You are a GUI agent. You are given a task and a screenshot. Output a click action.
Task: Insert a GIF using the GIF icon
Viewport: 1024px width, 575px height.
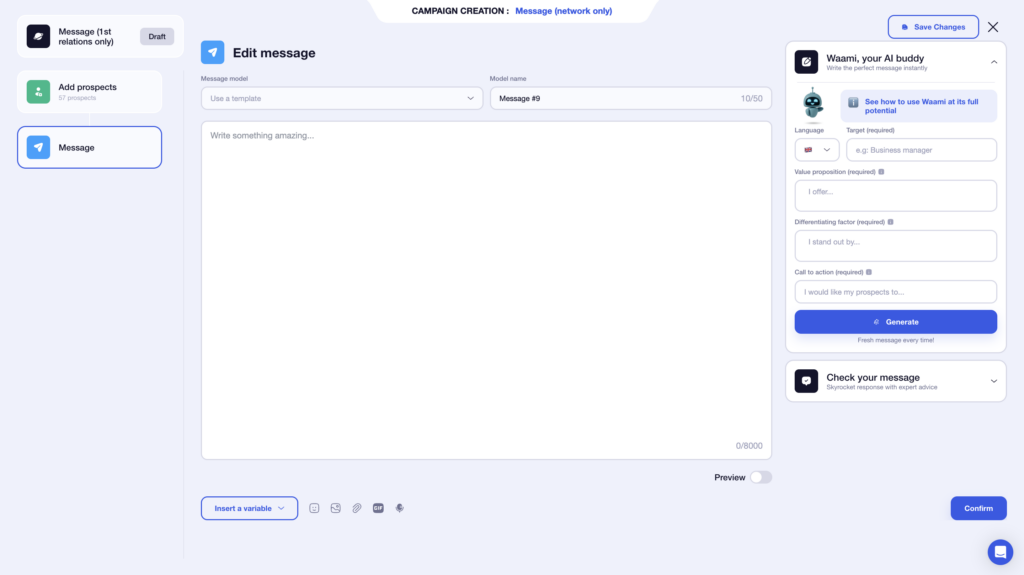[x=378, y=508]
